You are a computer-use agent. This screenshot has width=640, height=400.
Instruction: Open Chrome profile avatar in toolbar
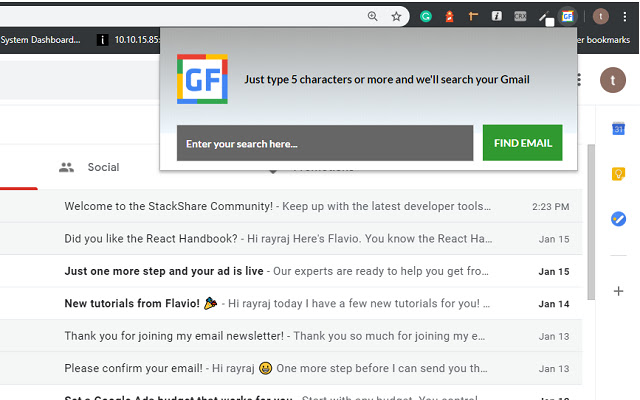click(600, 16)
